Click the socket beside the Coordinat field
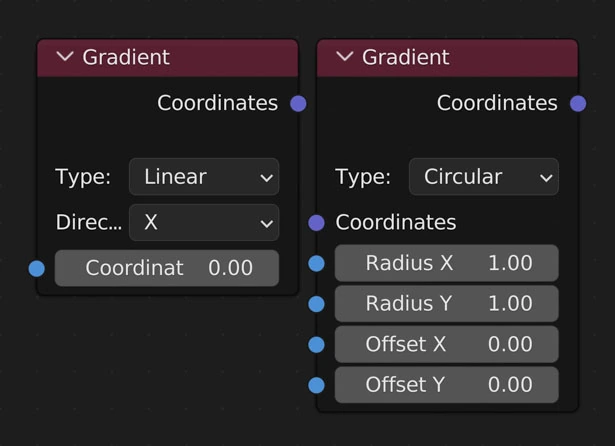Screen dimensions: 615x446 (37, 268)
